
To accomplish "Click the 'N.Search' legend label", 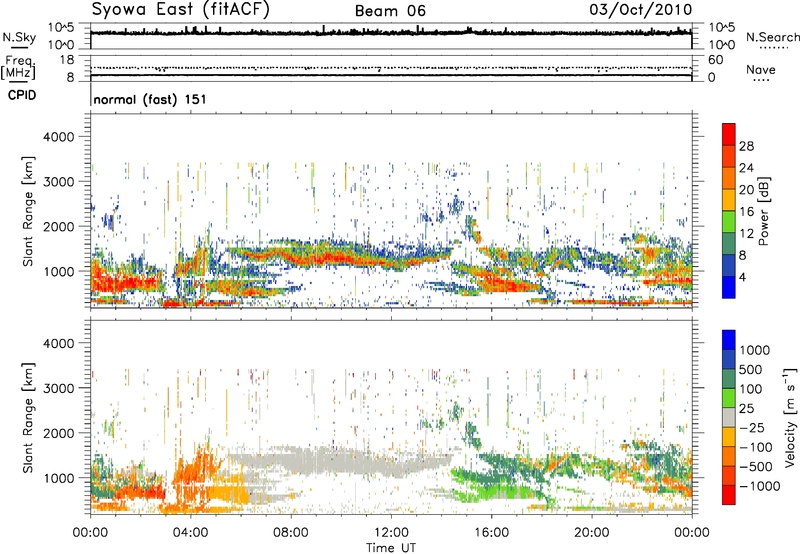I will click(x=772, y=37).
